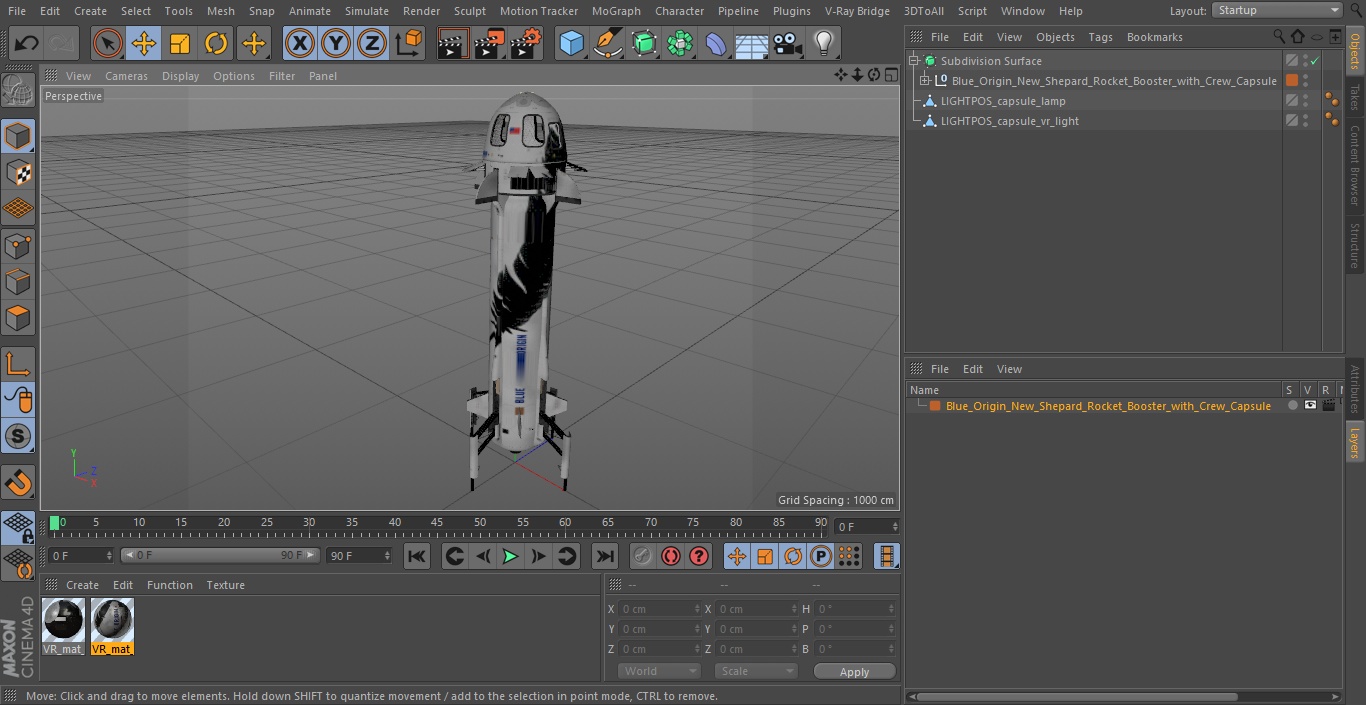Expand the Subdivision Surface object tree
1366x705 pixels.
[913, 61]
